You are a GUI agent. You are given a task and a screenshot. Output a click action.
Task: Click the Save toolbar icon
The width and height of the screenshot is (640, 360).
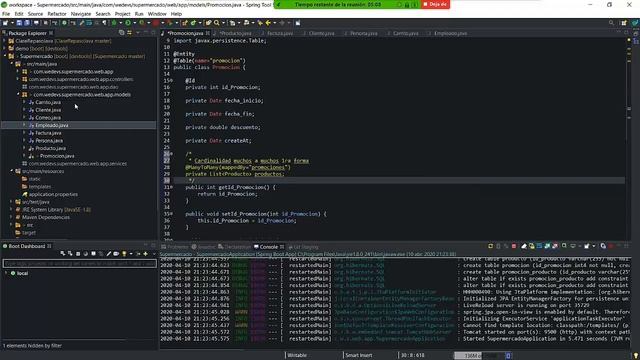[19, 23]
